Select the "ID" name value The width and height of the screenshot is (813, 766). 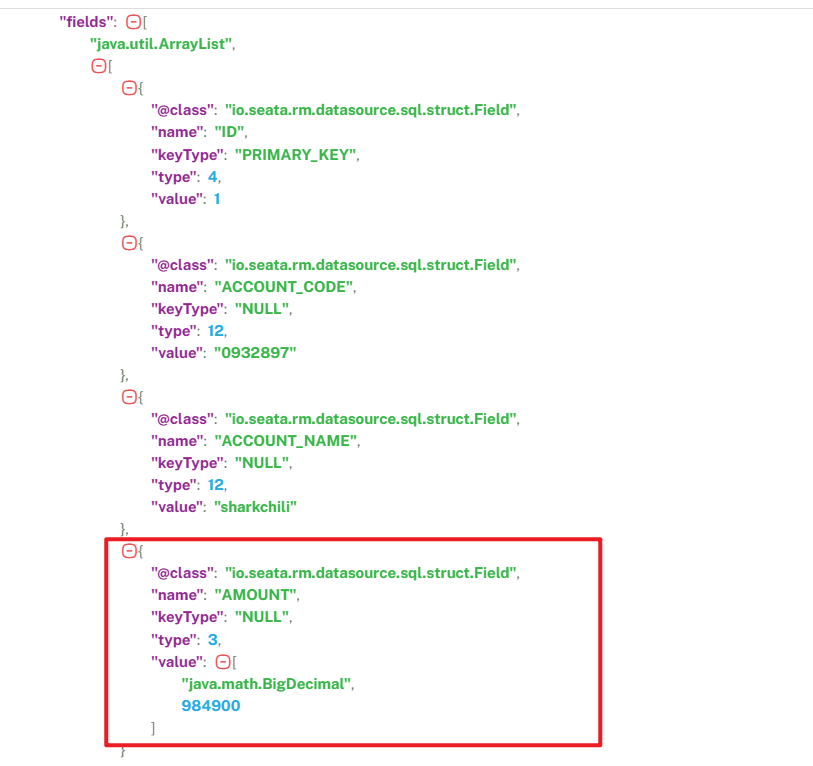pyautogui.click(x=229, y=132)
